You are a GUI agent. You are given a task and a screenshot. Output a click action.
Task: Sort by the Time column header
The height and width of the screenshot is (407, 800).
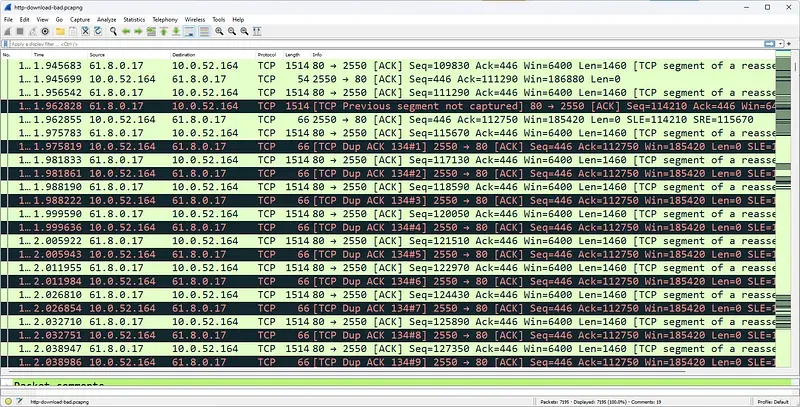tap(59, 55)
